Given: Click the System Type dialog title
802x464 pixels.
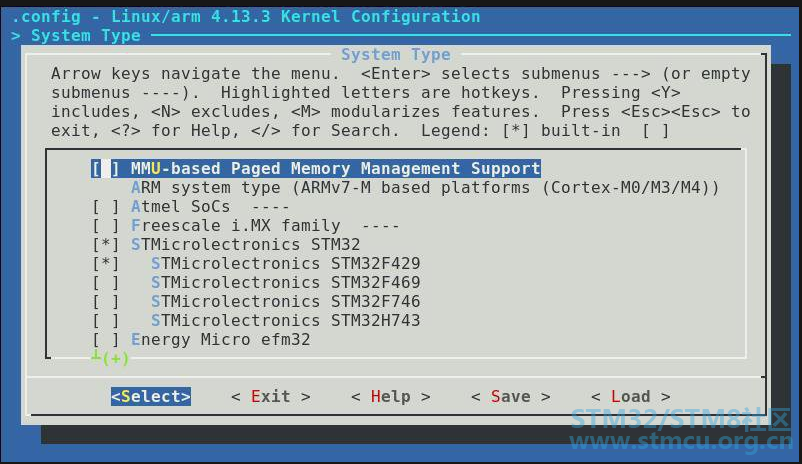Looking at the screenshot, I should point(396,54).
